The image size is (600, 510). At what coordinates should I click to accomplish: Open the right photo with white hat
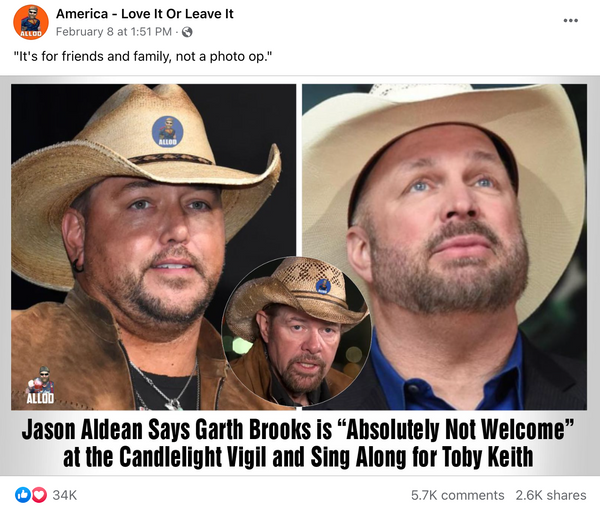444,247
